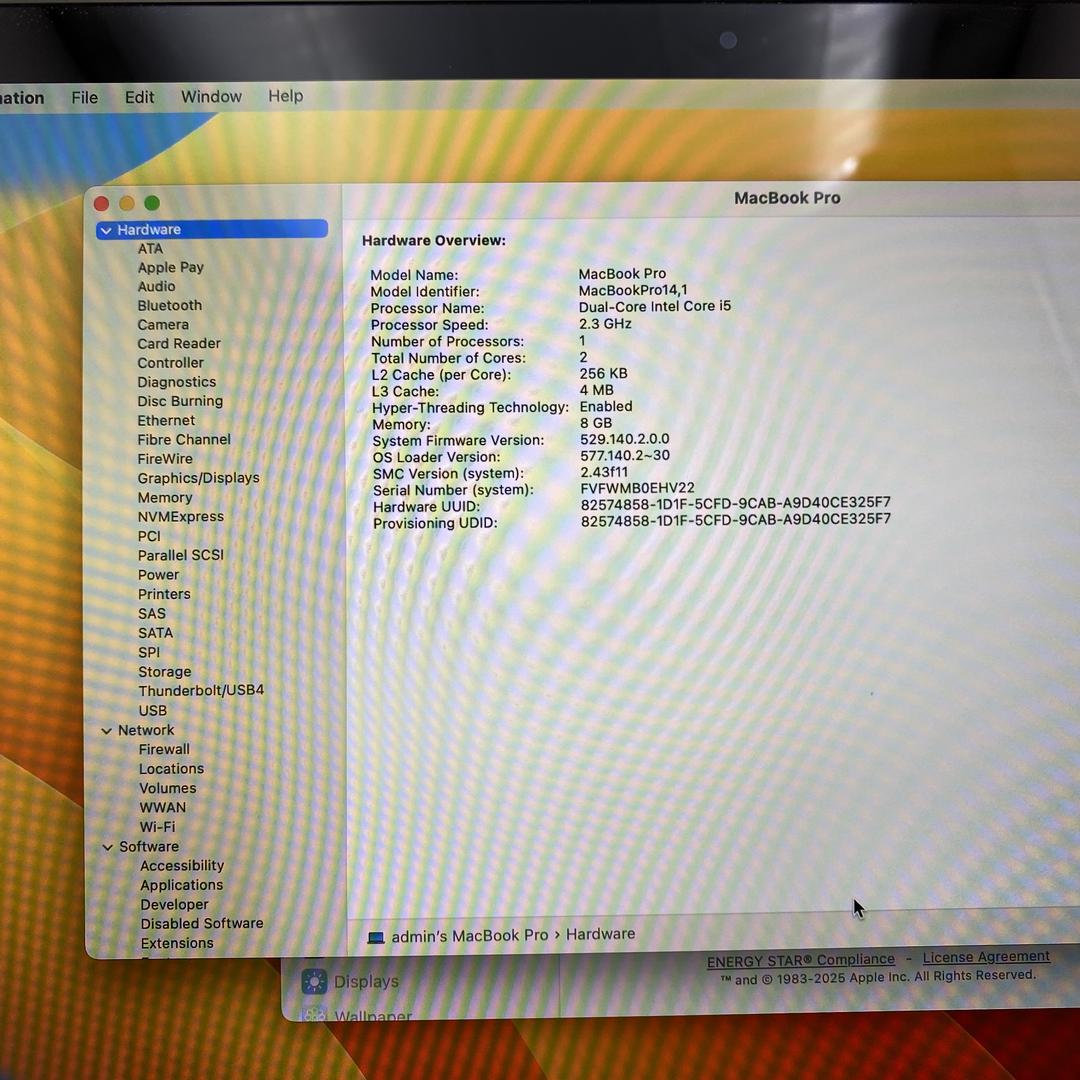Screen dimensions: 1080x1080
Task: Click the laptop icon in path bar
Action: pyautogui.click(x=376, y=937)
